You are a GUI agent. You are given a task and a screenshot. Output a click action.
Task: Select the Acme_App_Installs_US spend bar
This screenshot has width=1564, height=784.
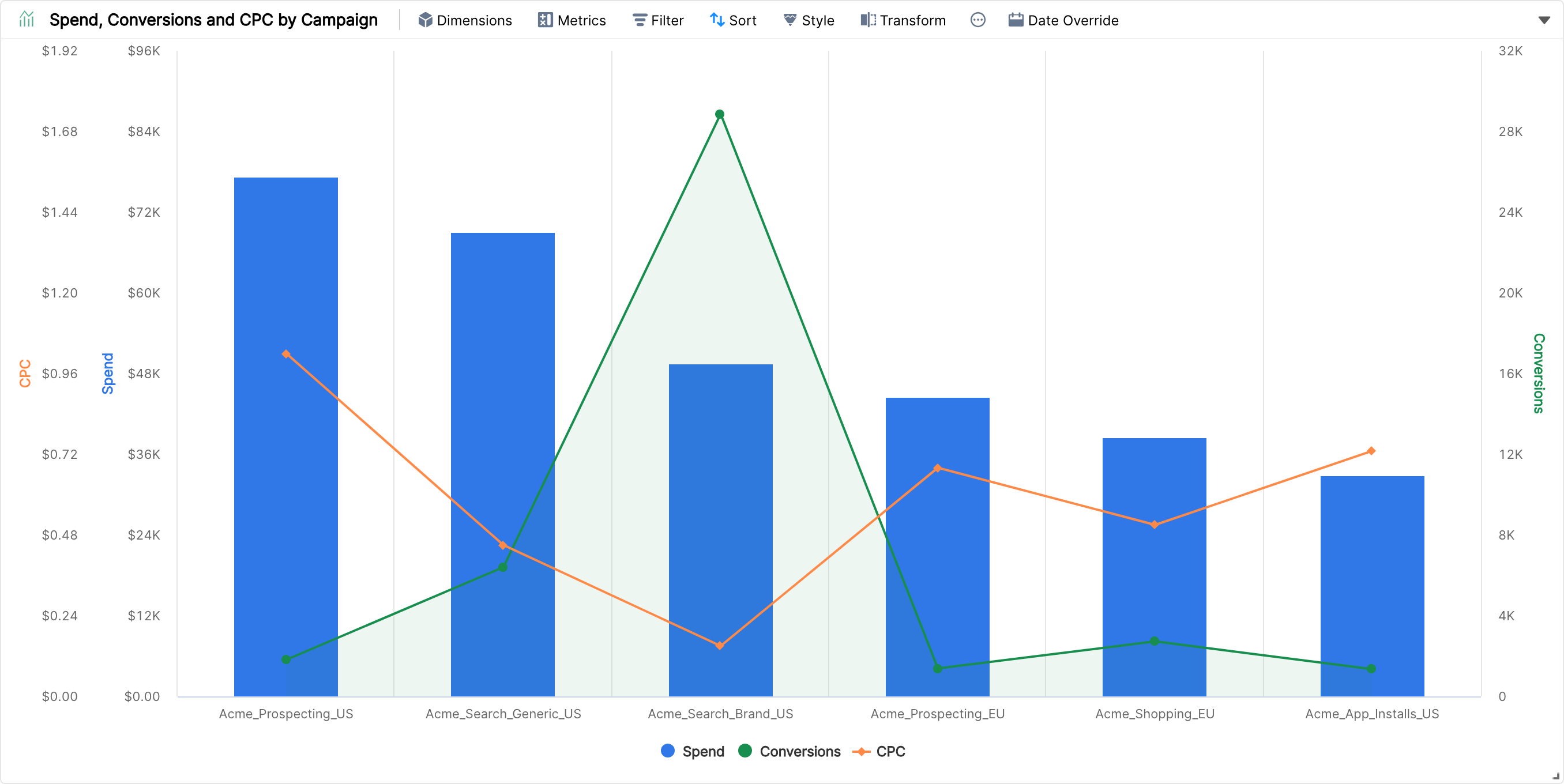pyautogui.click(x=1372, y=586)
